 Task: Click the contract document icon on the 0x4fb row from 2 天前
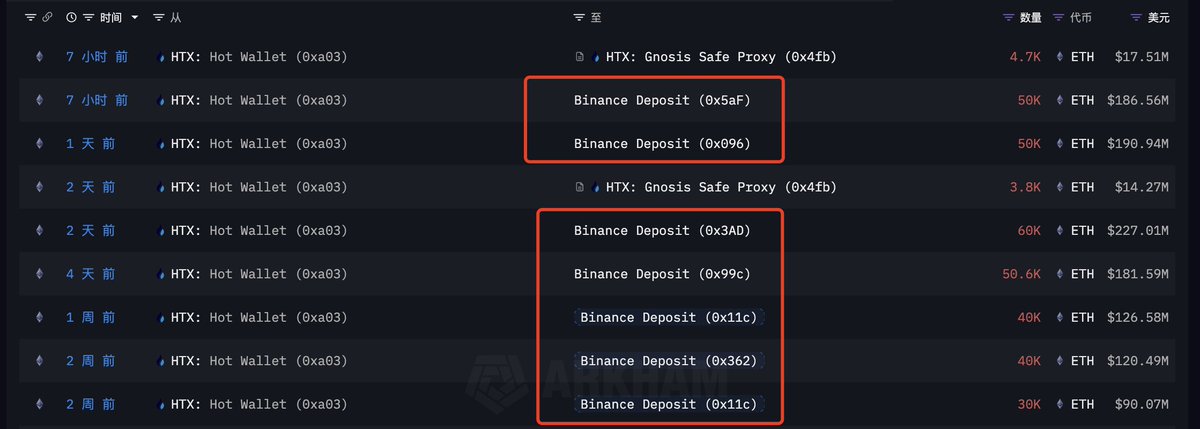coord(580,187)
